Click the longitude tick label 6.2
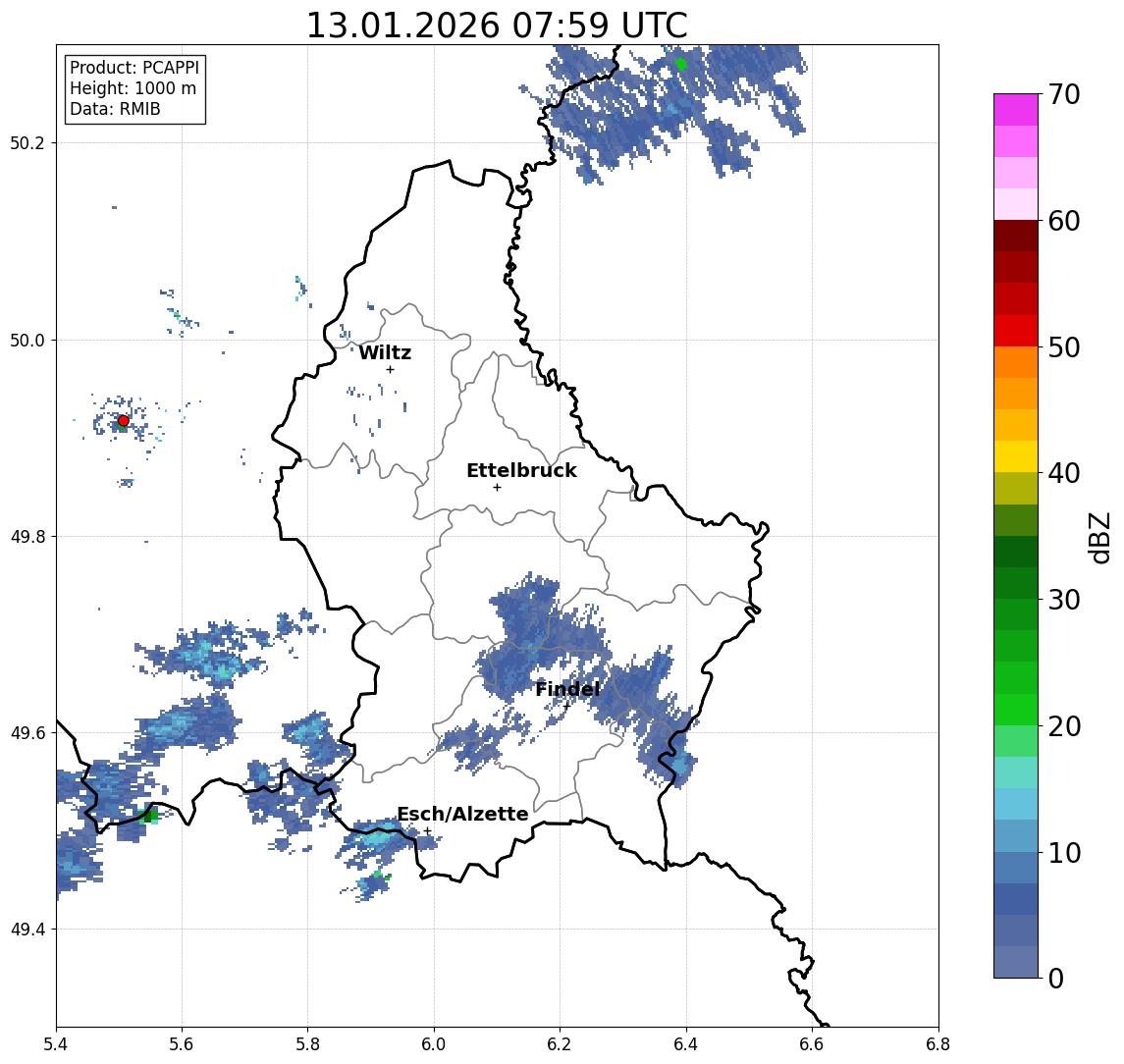This screenshot has width=1124, height=1064. pos(560,1044)
